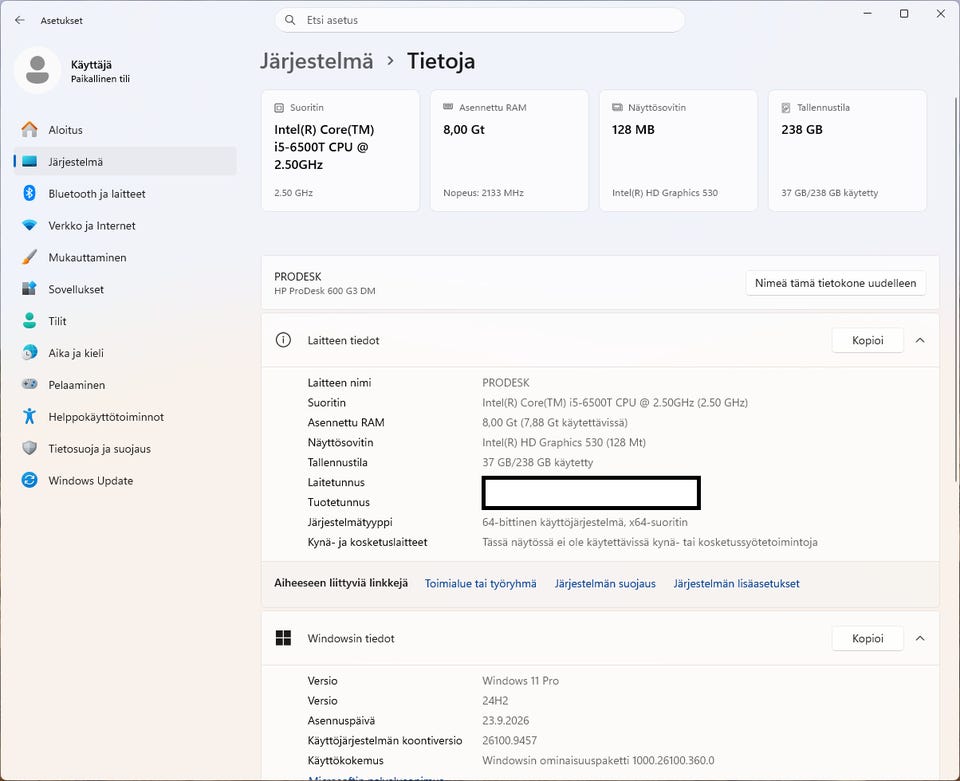Click the Windows 11 Pro value
The height and width of the screenshot is (781, 960).
[x=520, y=681]
